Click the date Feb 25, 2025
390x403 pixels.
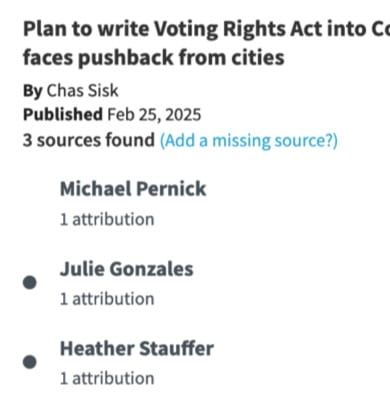point(154,115)
